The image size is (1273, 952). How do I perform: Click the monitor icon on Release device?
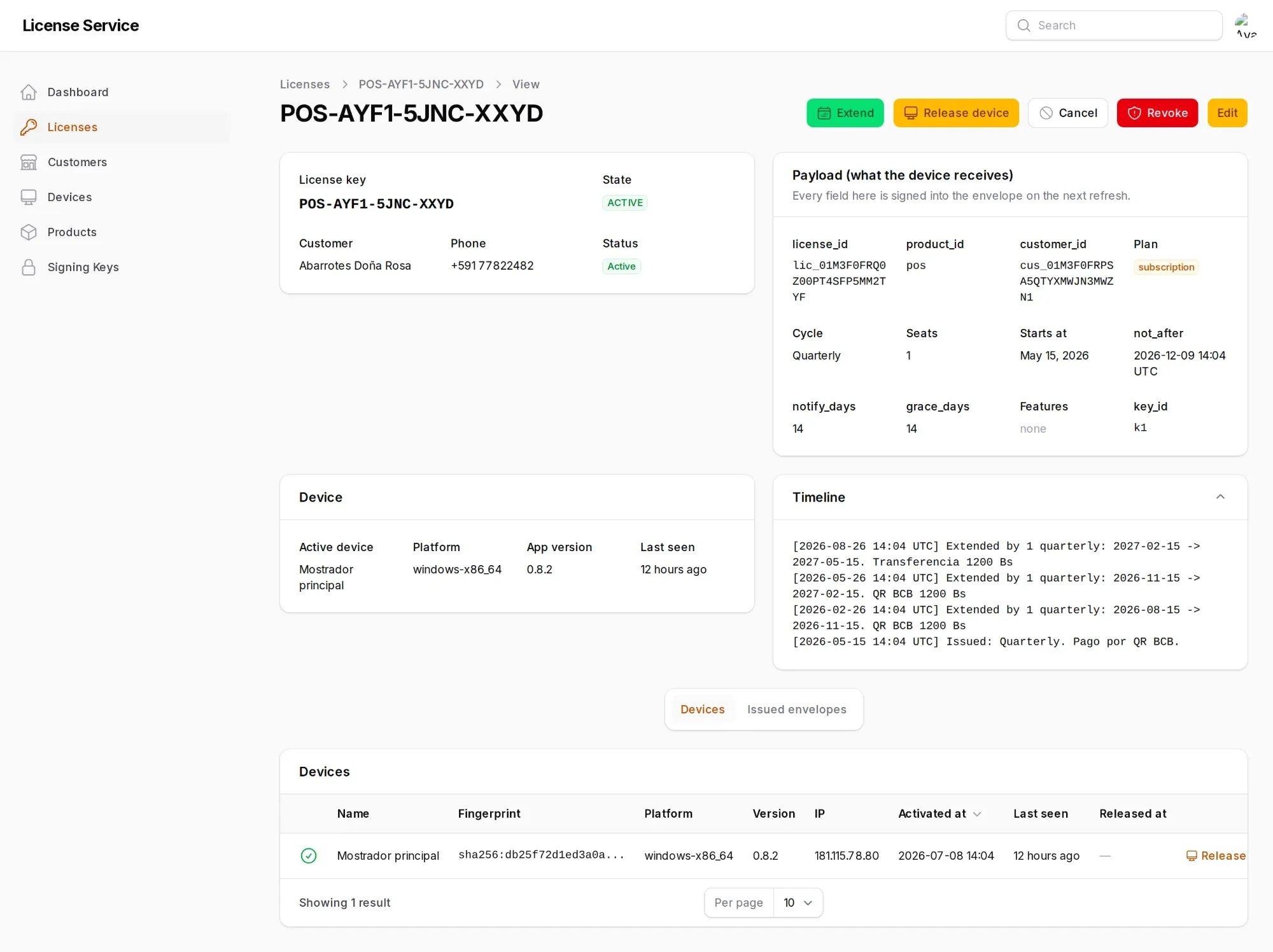911,113
